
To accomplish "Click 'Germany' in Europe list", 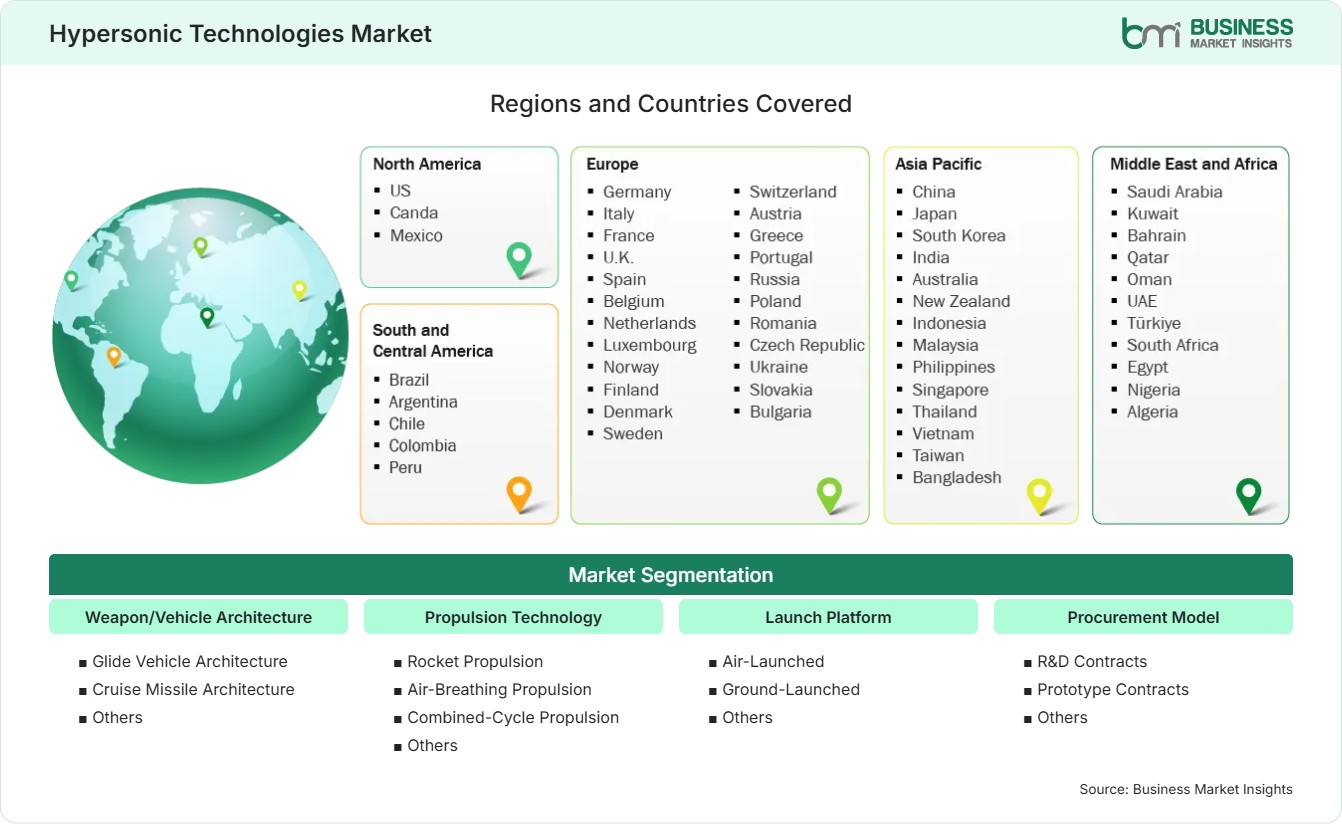I will click(x=637, y=191).
